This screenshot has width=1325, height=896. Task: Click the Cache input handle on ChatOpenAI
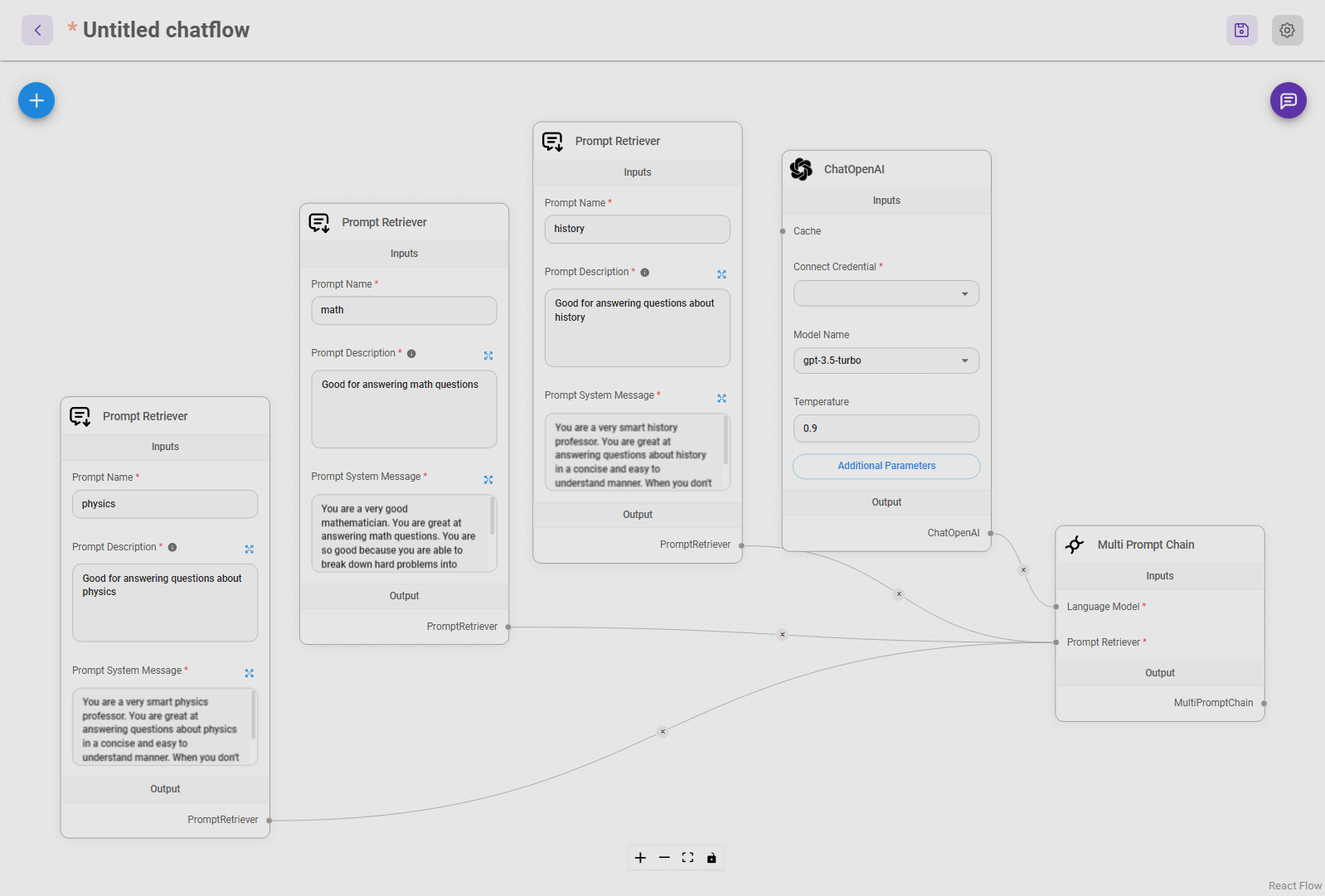click(x=782, y=231)
